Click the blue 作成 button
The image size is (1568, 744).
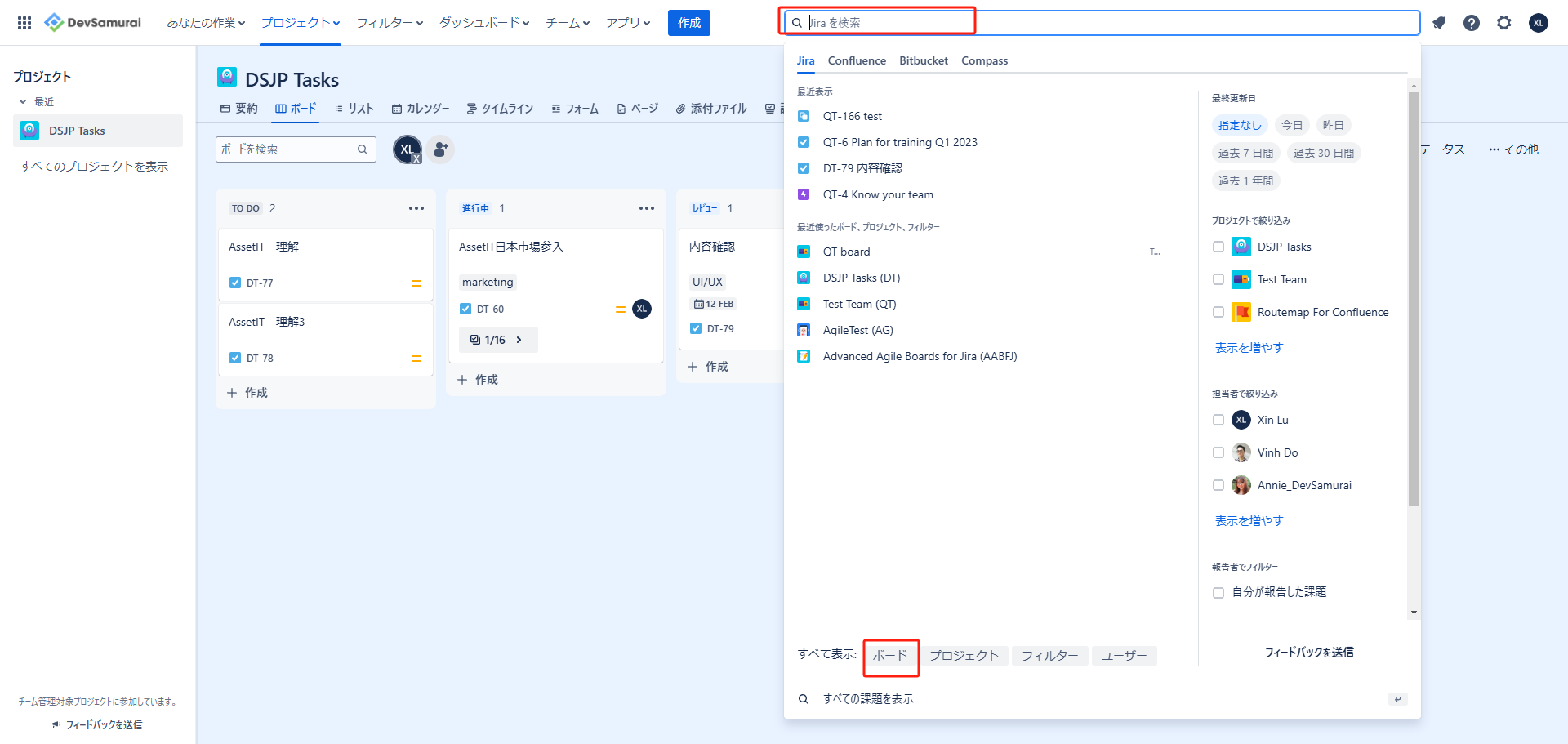[689, 23]
